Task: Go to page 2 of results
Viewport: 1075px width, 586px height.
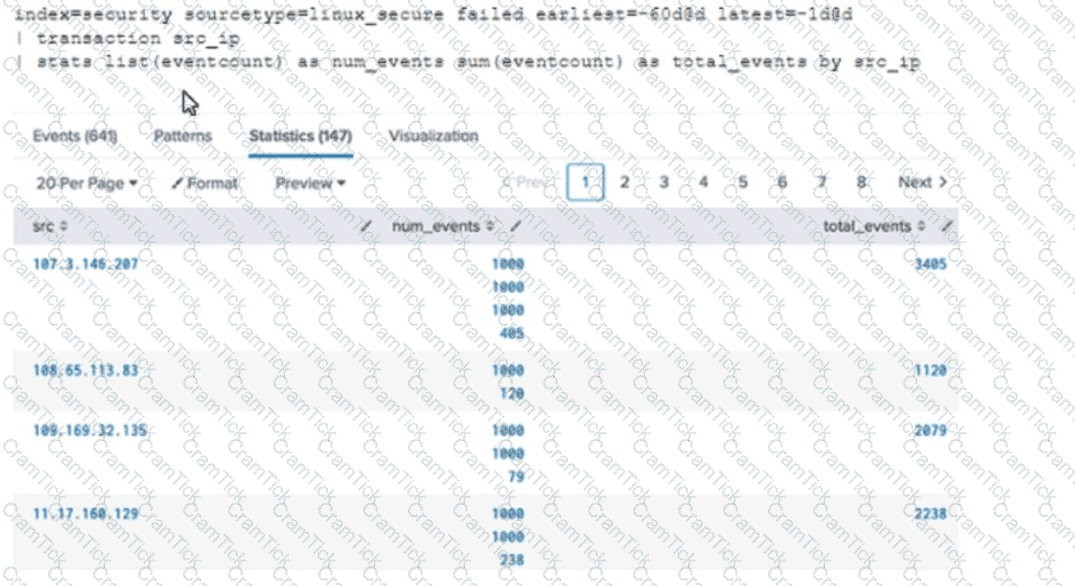Action: [624, 182]
